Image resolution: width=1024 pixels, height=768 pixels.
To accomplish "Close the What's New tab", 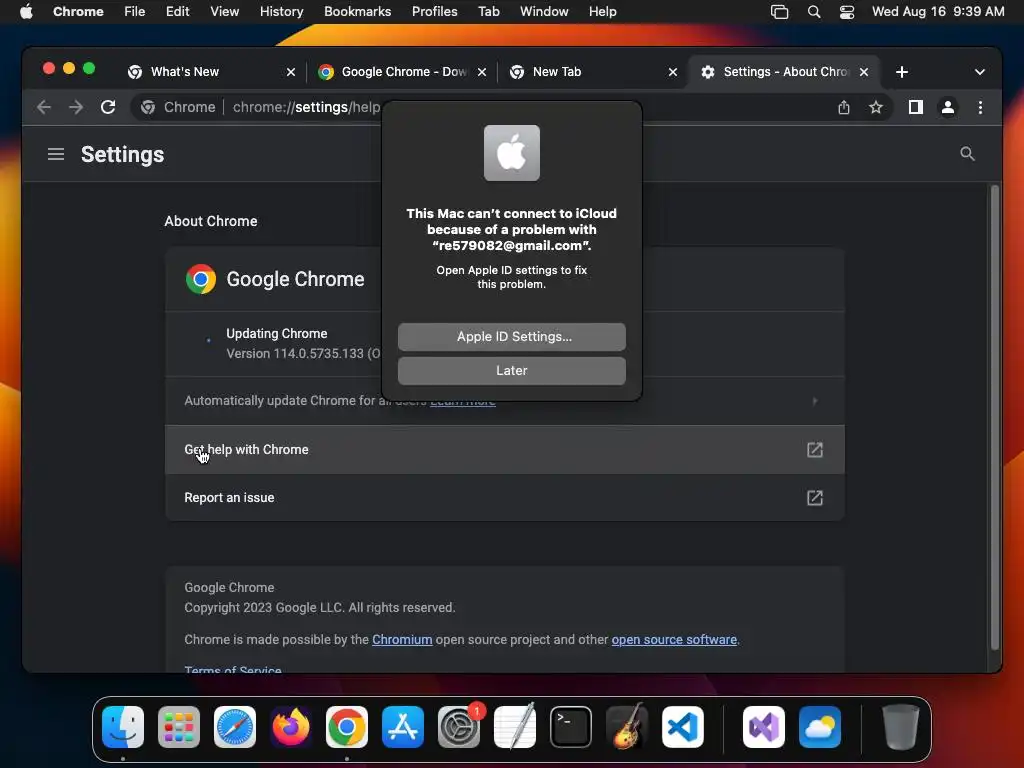I will (291, 72).
